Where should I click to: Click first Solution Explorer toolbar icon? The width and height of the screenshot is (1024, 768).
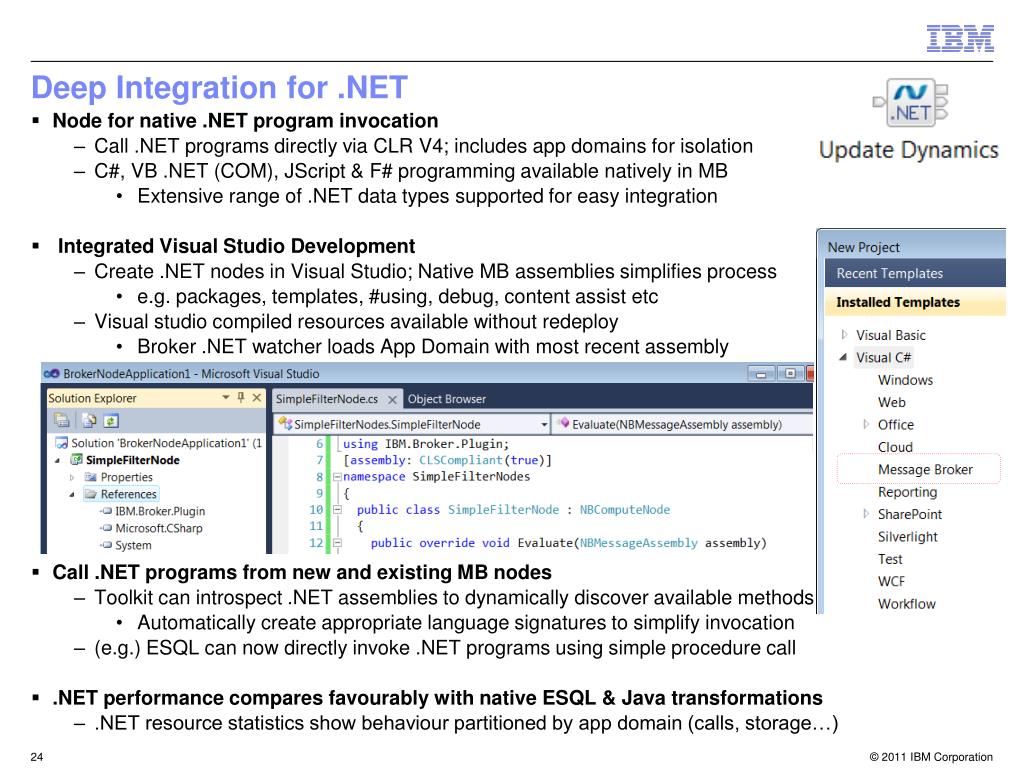tap(62, 421)
